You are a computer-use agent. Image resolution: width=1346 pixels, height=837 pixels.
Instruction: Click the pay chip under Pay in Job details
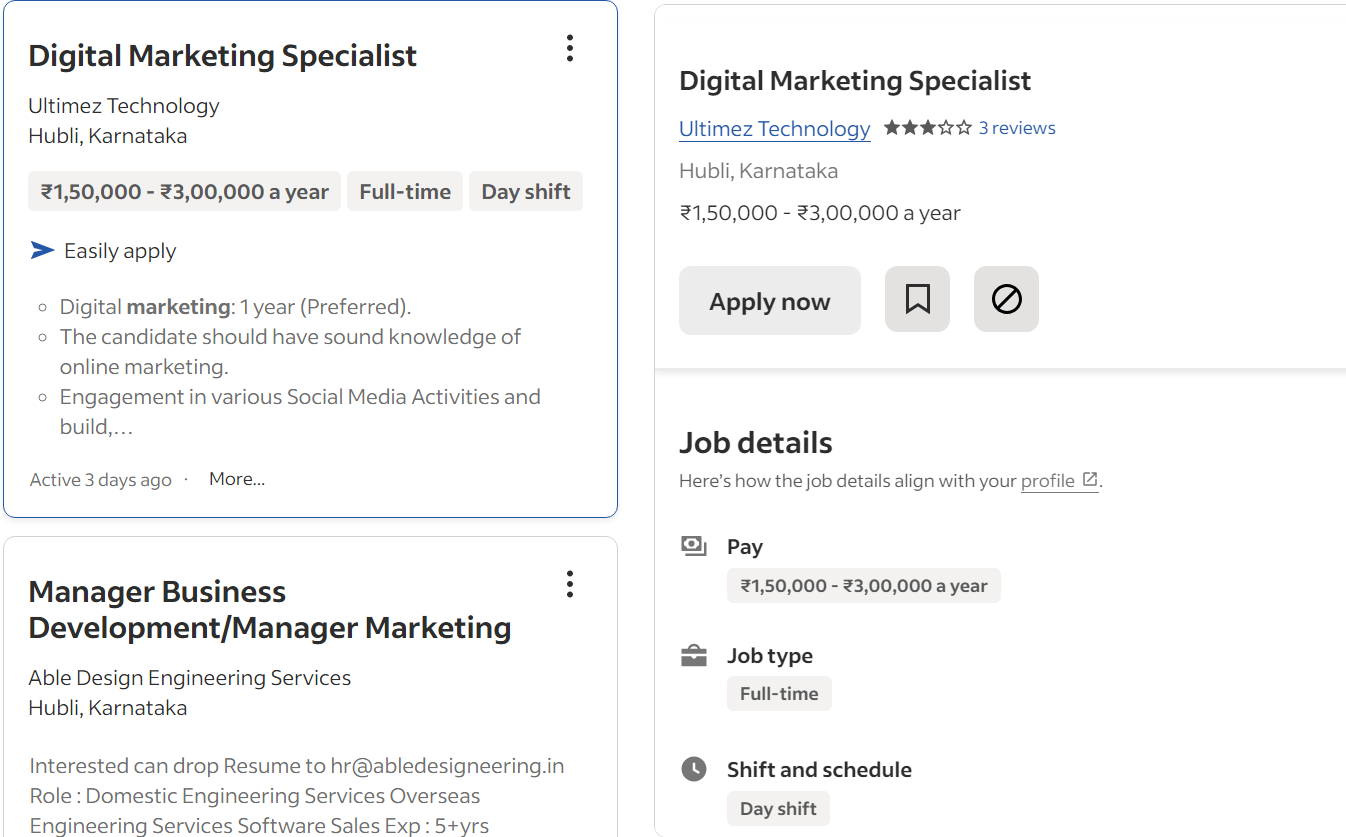pos(864,586)
